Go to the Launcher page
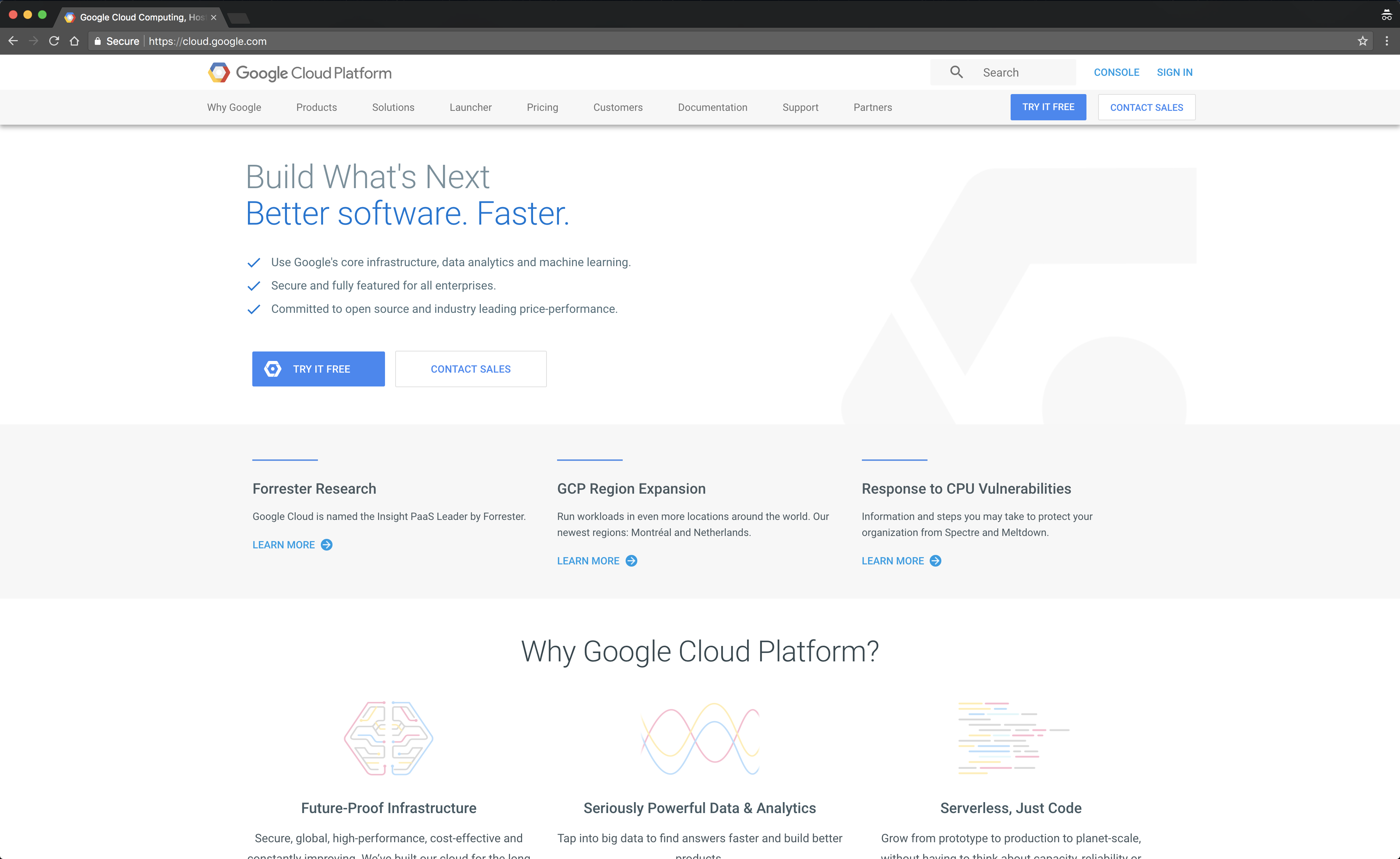 pyautogui.click(x=470, y=107)
